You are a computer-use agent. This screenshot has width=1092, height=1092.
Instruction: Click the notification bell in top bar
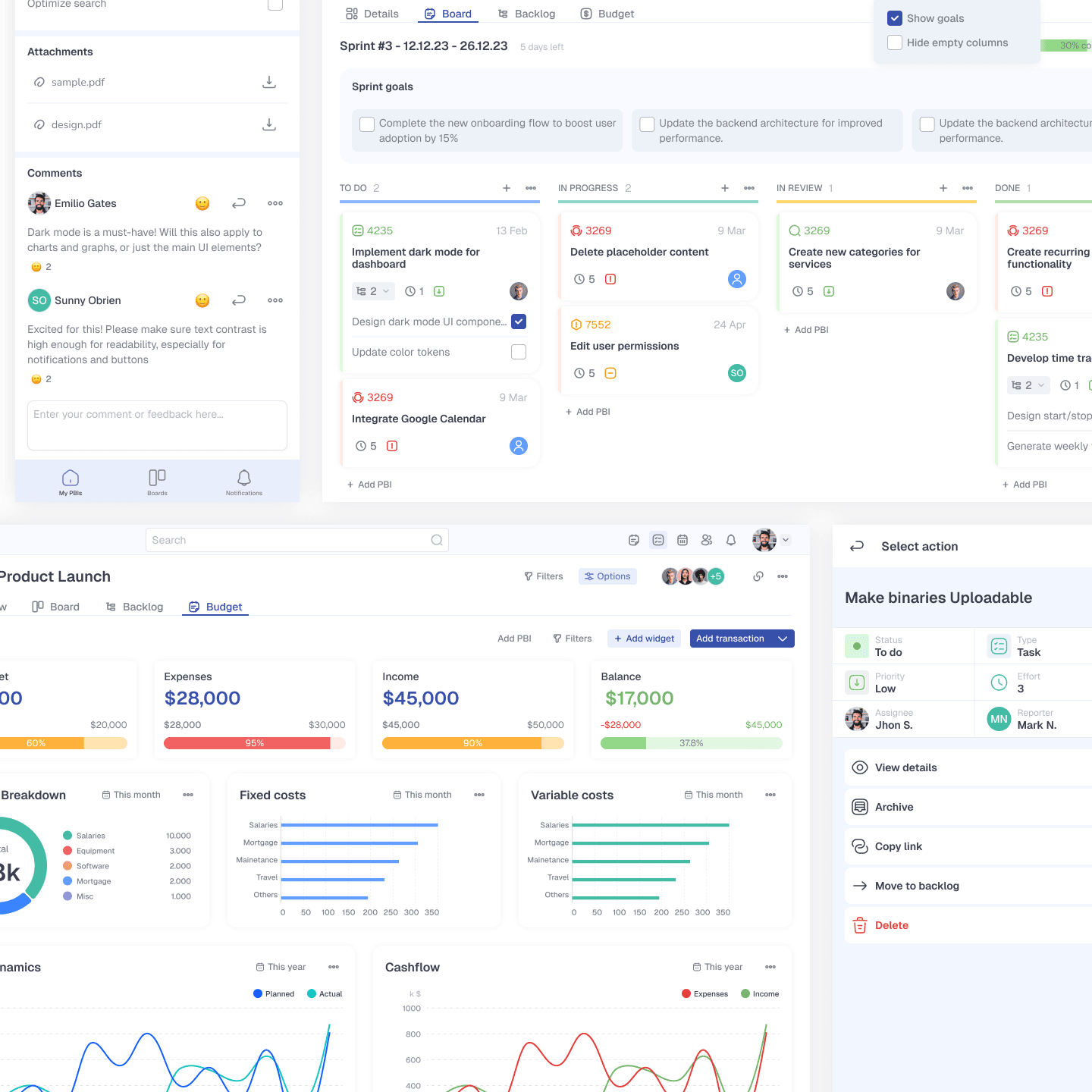tap(731, 540)
